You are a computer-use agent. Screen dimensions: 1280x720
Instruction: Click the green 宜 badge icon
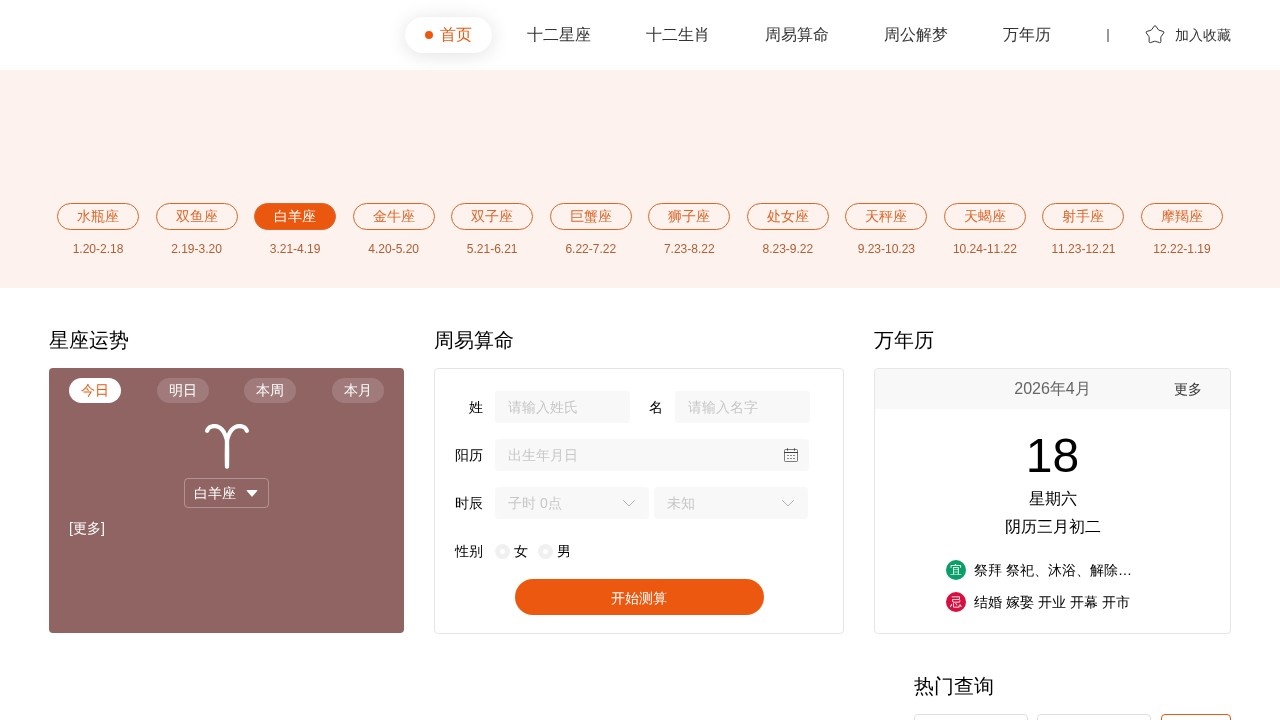coord(956,570)
